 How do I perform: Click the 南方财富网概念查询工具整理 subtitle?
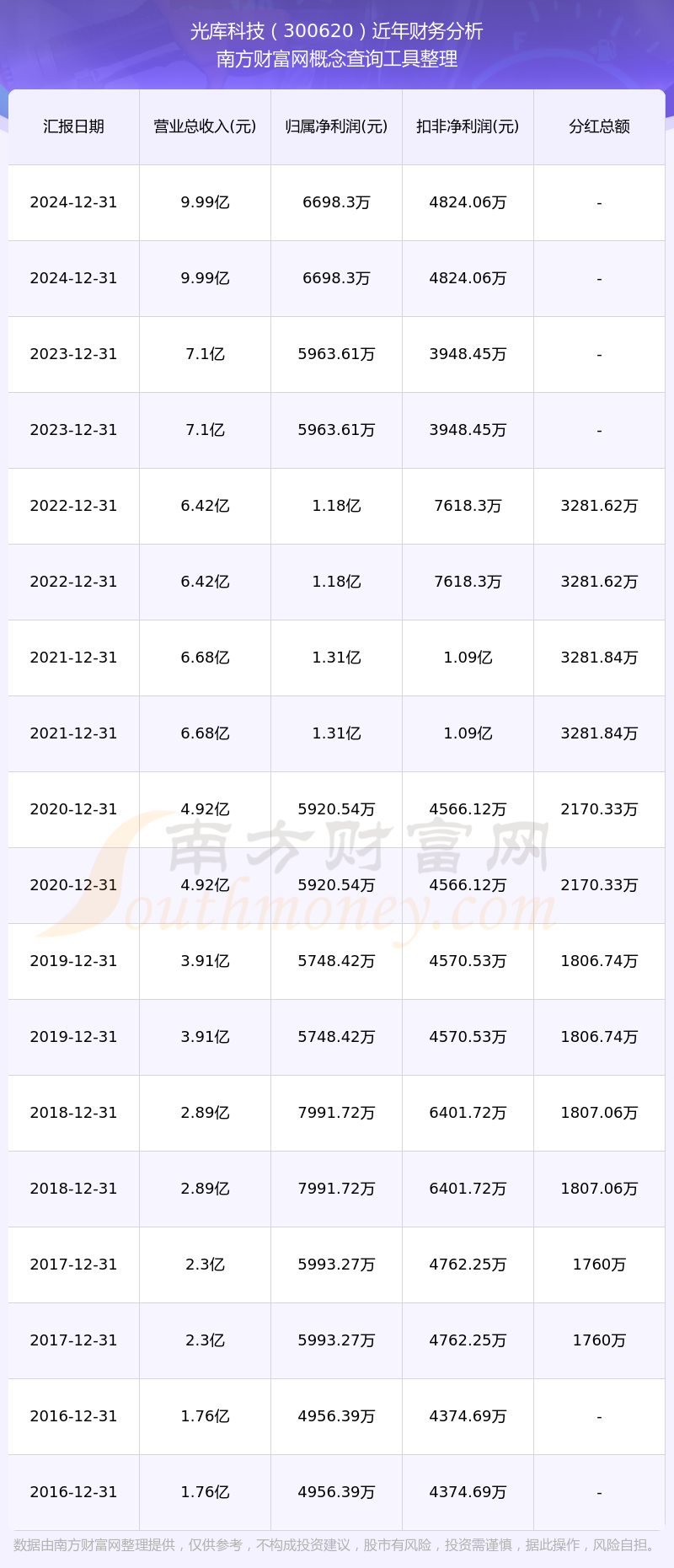(x=337, y=59)
